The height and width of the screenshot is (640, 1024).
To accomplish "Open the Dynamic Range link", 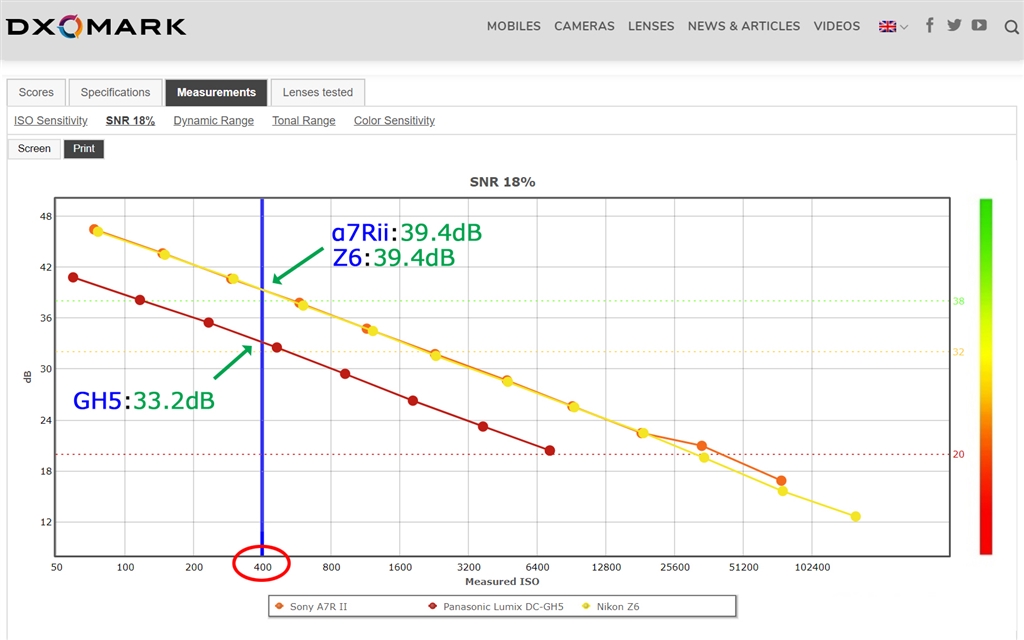I will pos(214,121).
